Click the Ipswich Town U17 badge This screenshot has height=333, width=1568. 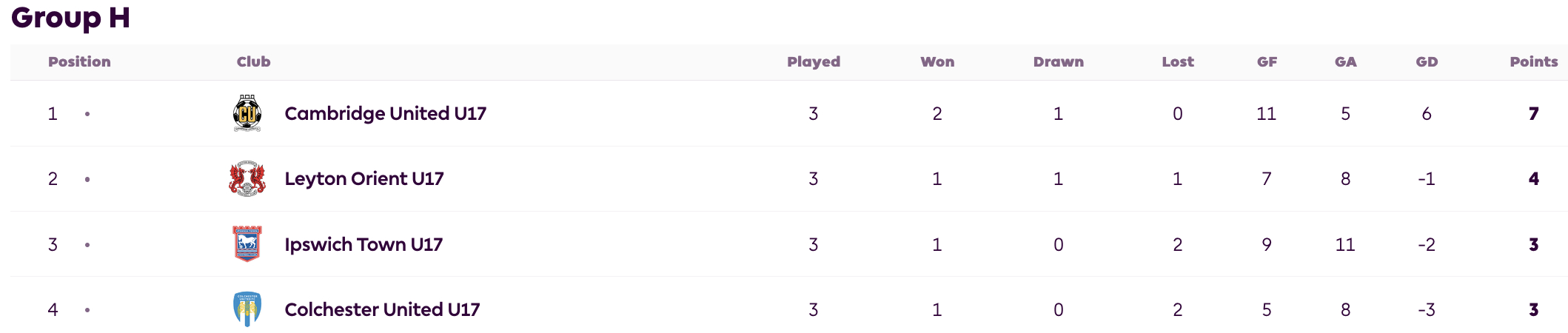pos(247,244)
